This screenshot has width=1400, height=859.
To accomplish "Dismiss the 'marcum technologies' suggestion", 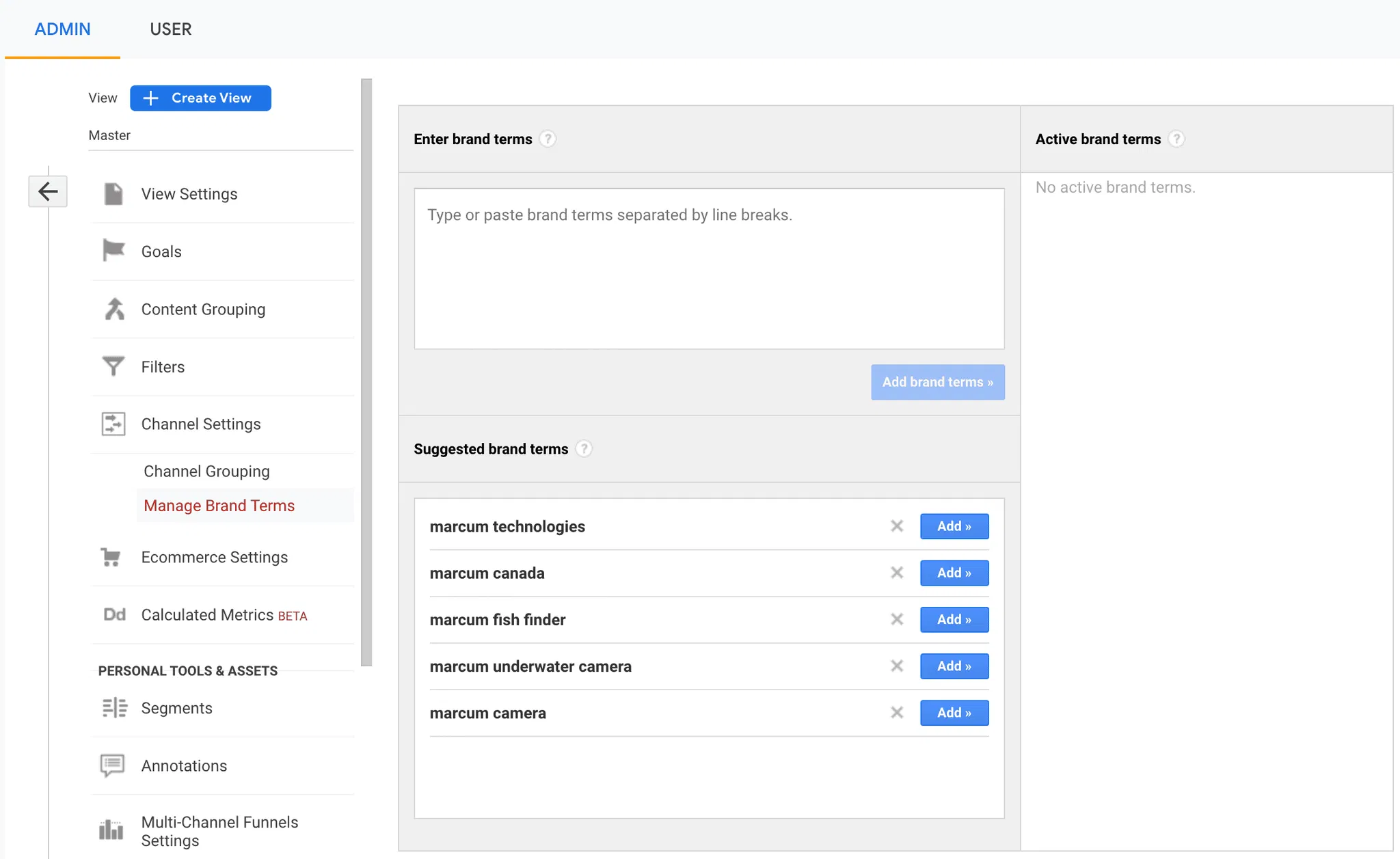I will [x=897, y=526].
